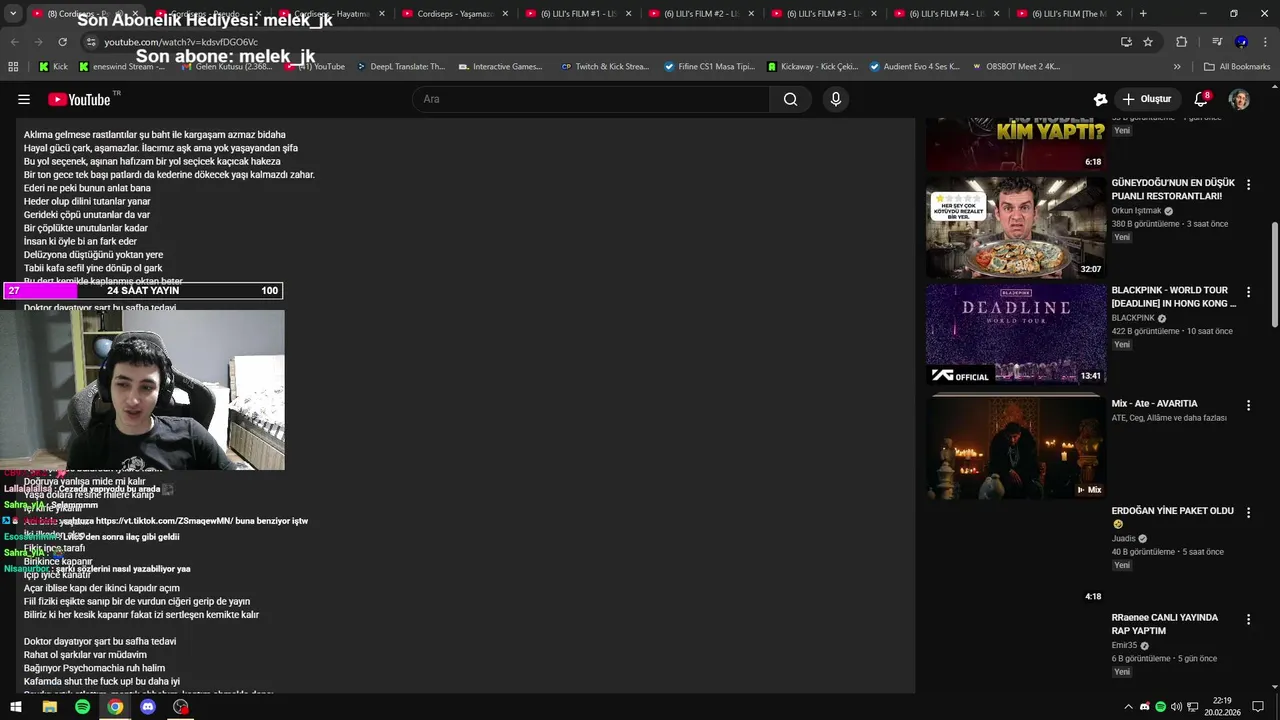The image size is (1280, 720).
Task: Go back in browser history
Action: (14, 42)
